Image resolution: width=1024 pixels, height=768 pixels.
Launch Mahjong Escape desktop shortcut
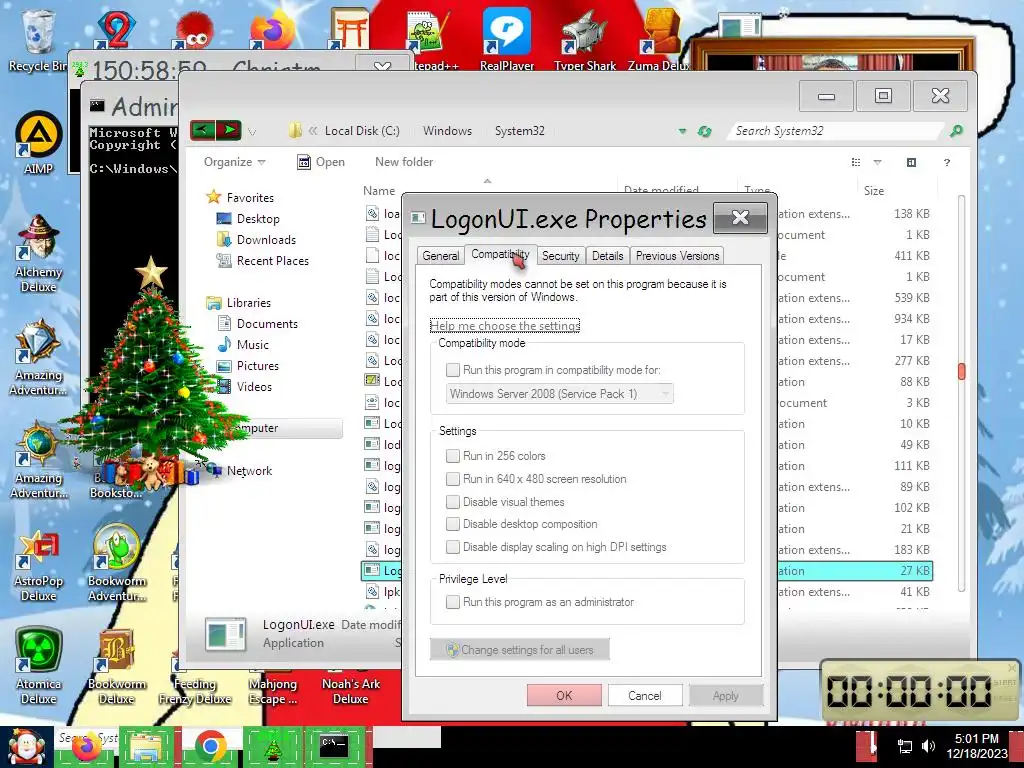click(x=273, y=691)
